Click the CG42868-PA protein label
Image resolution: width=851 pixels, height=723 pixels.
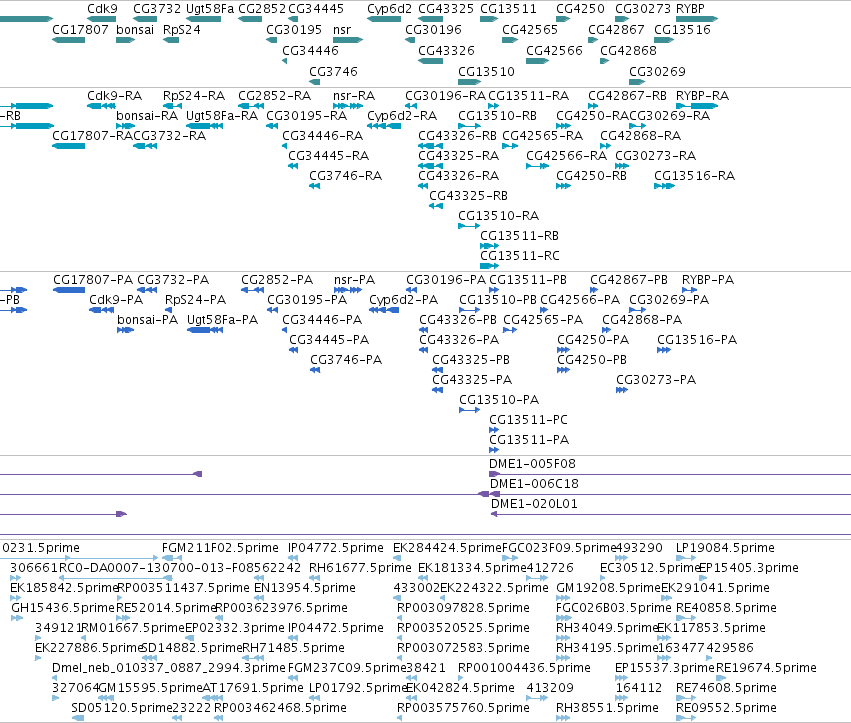click(x=642, y=320)
